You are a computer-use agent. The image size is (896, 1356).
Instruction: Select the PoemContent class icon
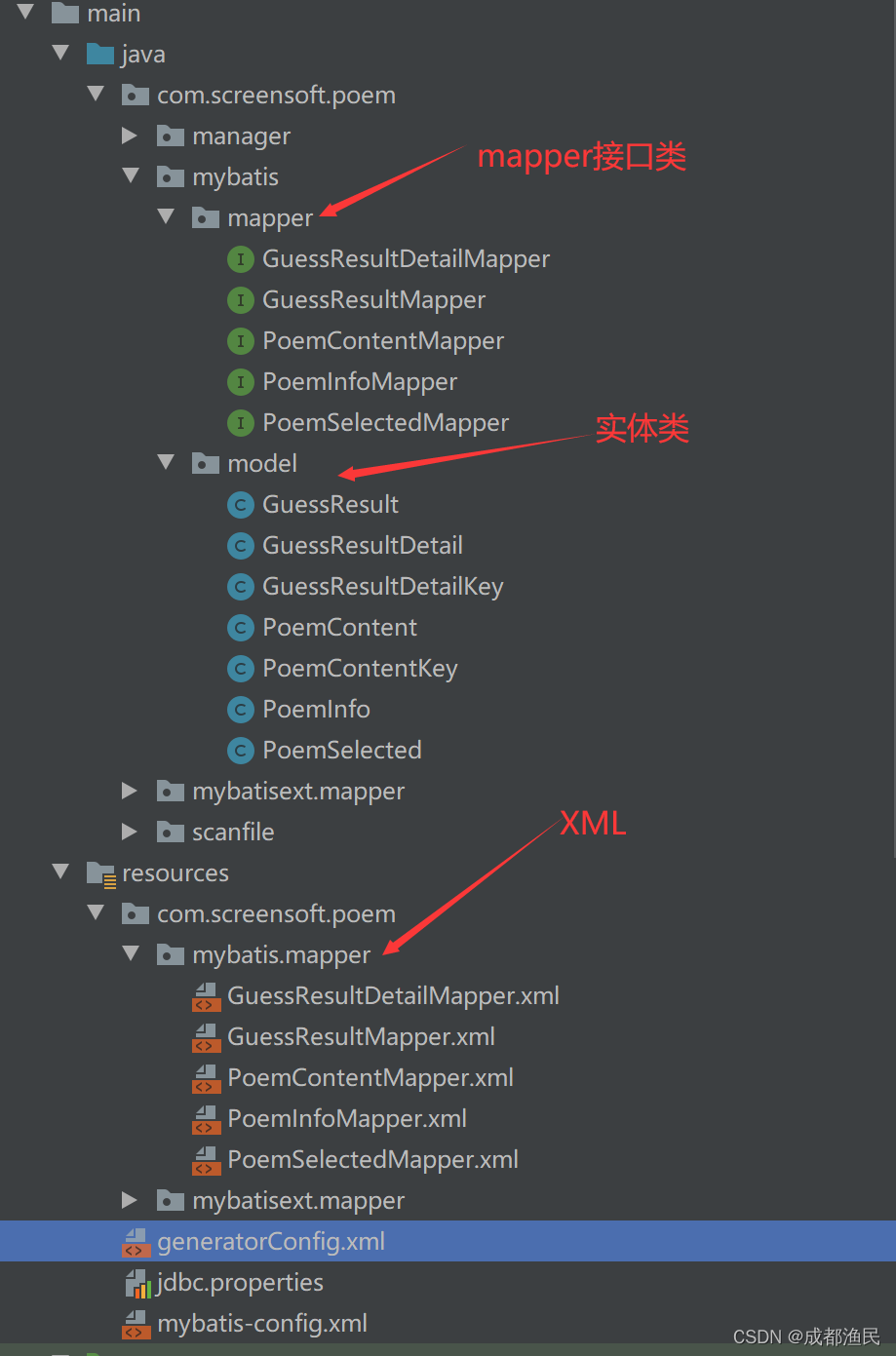240,628
